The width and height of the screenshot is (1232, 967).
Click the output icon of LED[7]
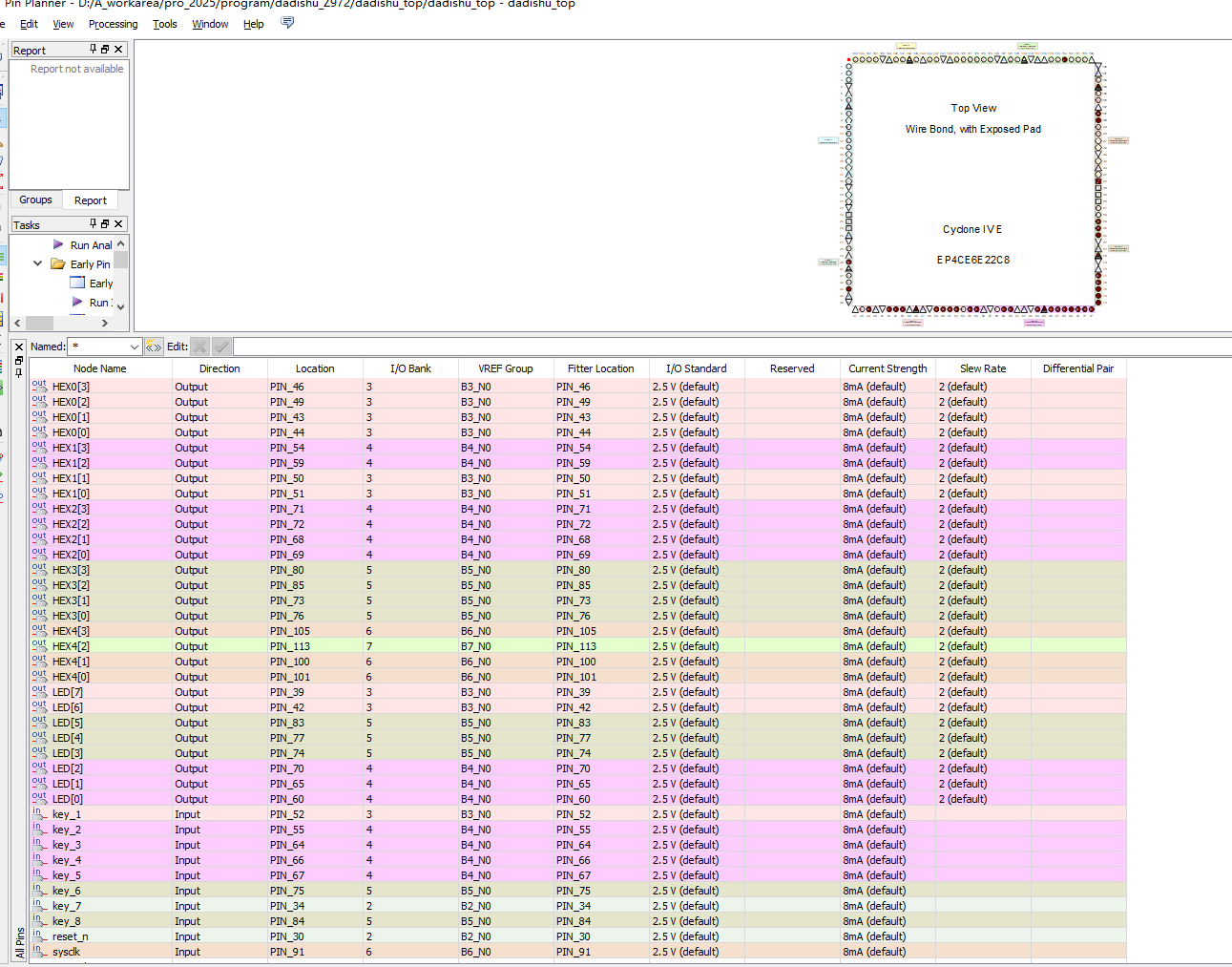coord(39,691)
